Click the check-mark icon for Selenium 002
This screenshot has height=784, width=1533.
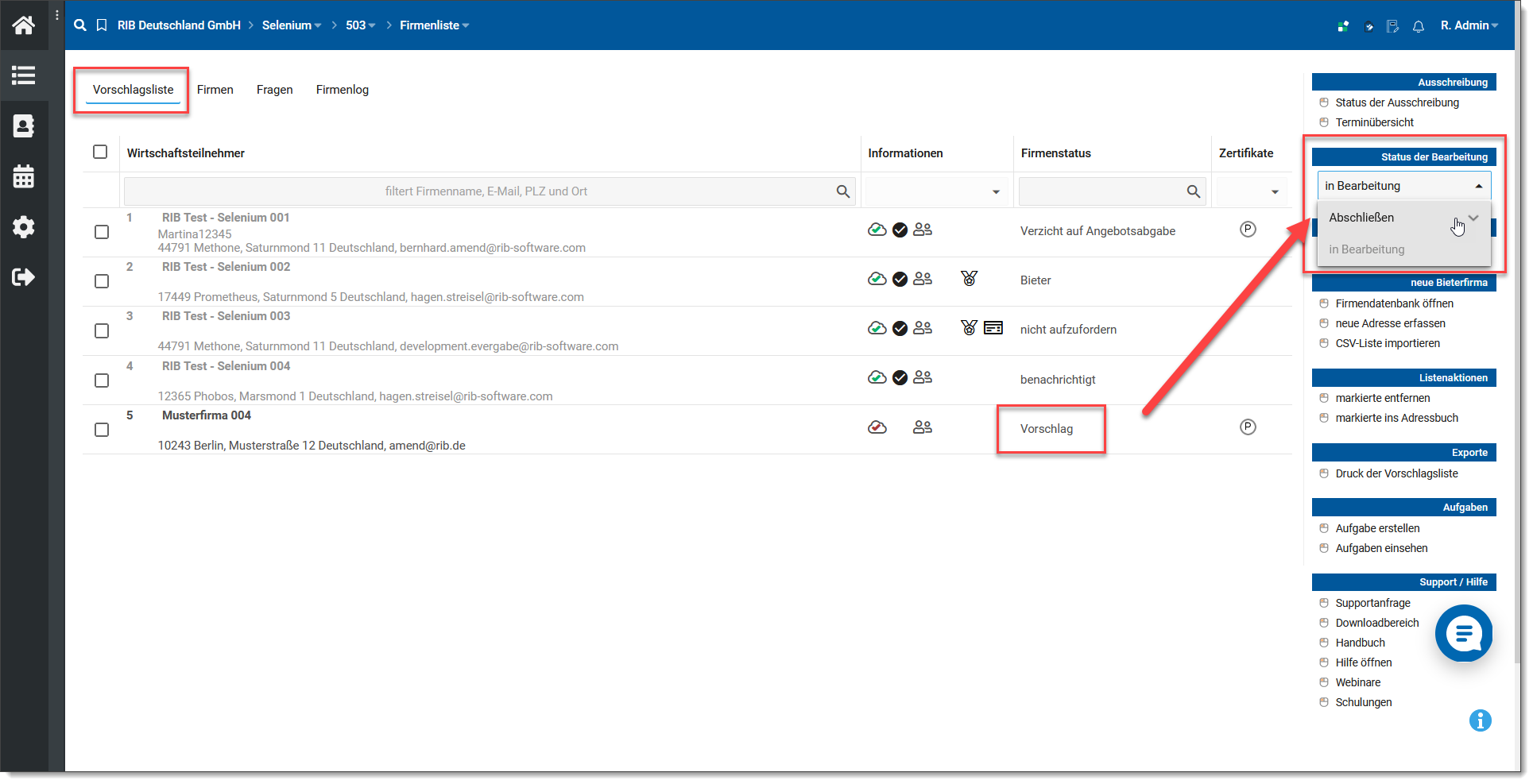tap(900, 279)
